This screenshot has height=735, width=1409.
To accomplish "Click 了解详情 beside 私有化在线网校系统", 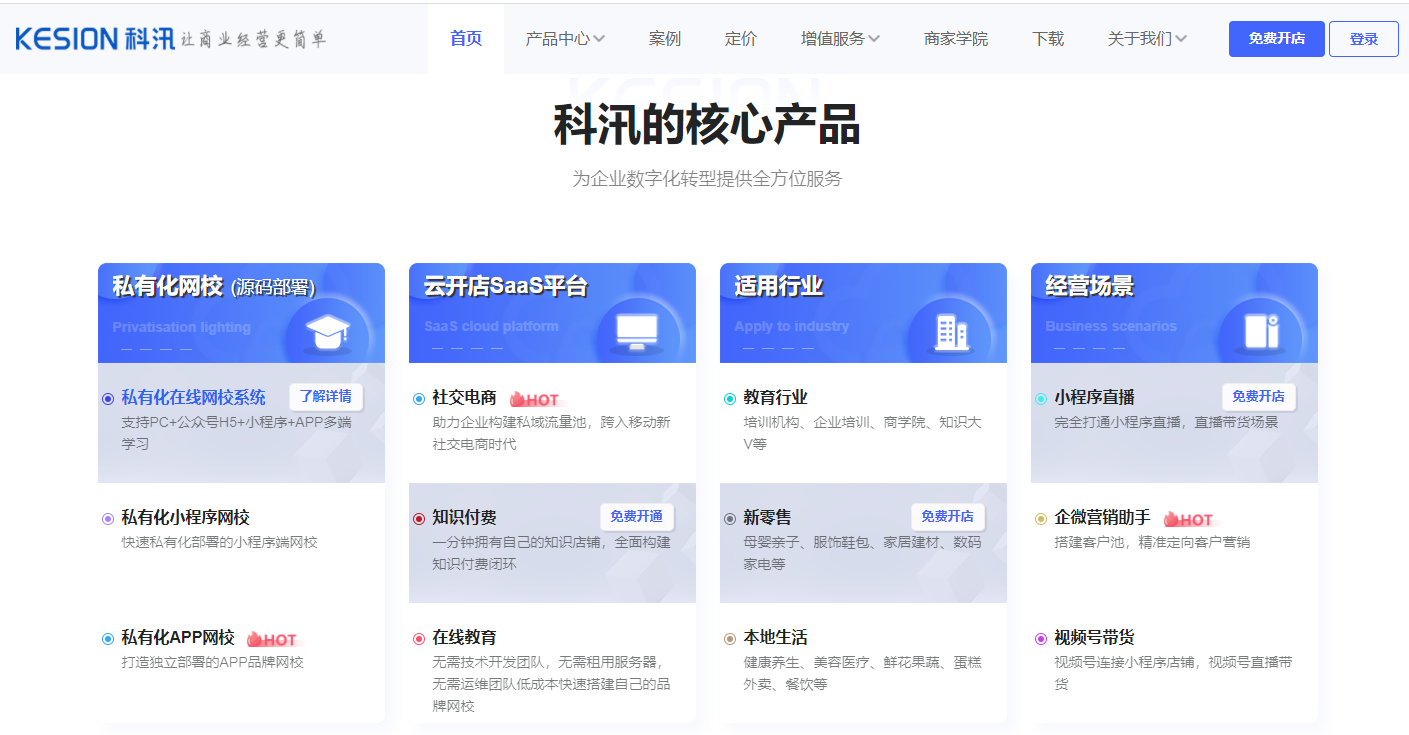I will (326, 397).
